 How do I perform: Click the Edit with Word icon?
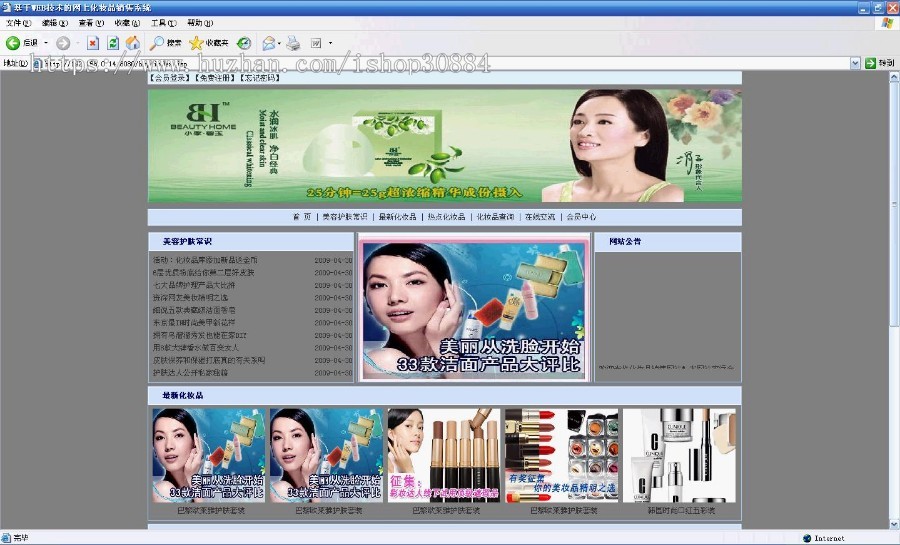click(x=316, y=43)
